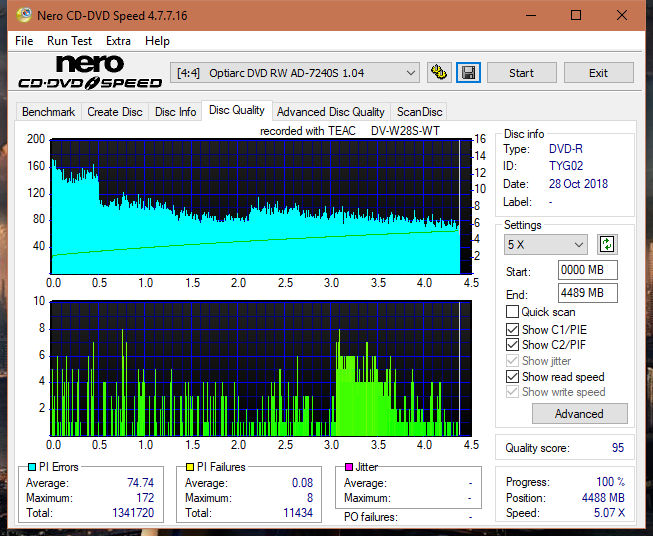The height and width of the screenshot is (536, 653).
Task: Click the cyan PI Errors legend swatch
Action: [32, 467]
